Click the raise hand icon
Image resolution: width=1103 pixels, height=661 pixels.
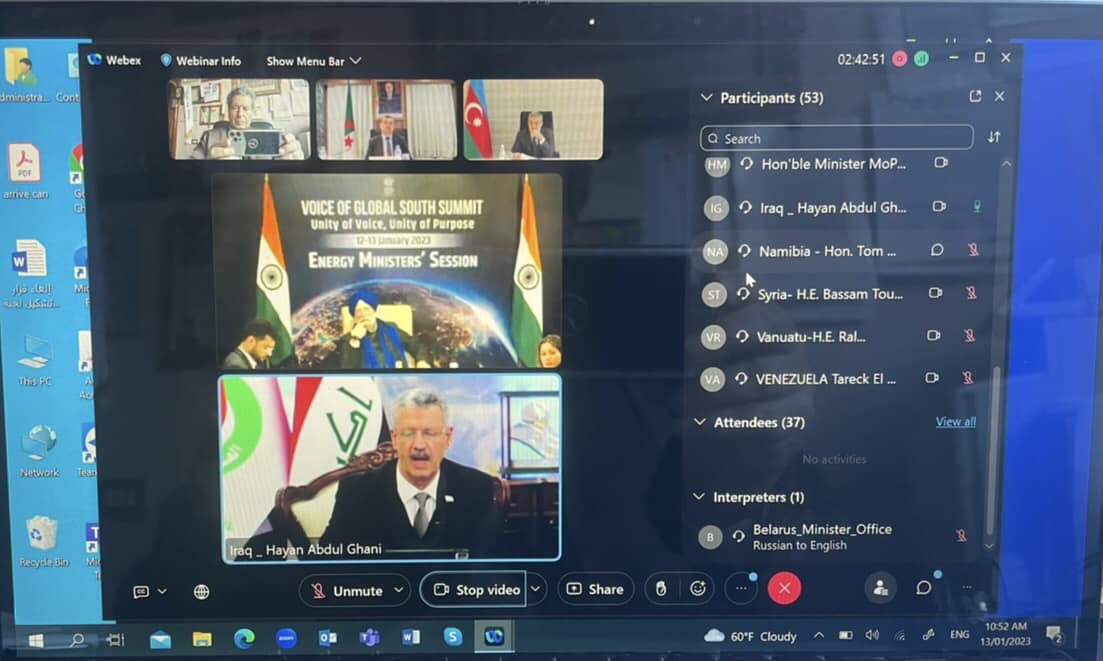click(x=661, y=589)
